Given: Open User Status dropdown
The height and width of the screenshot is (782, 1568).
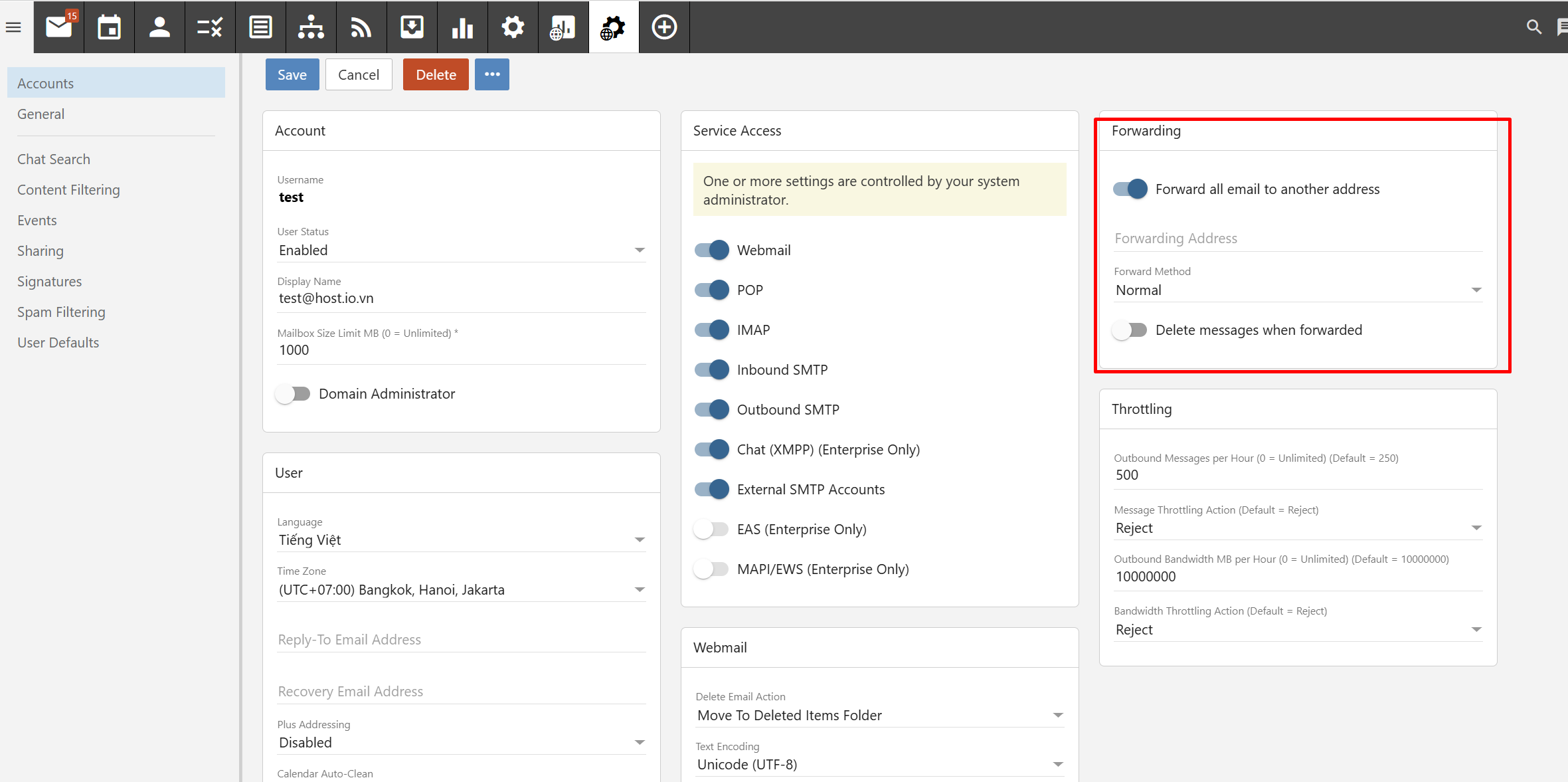Looking at the screenshot, I should [x=462, y=250].
